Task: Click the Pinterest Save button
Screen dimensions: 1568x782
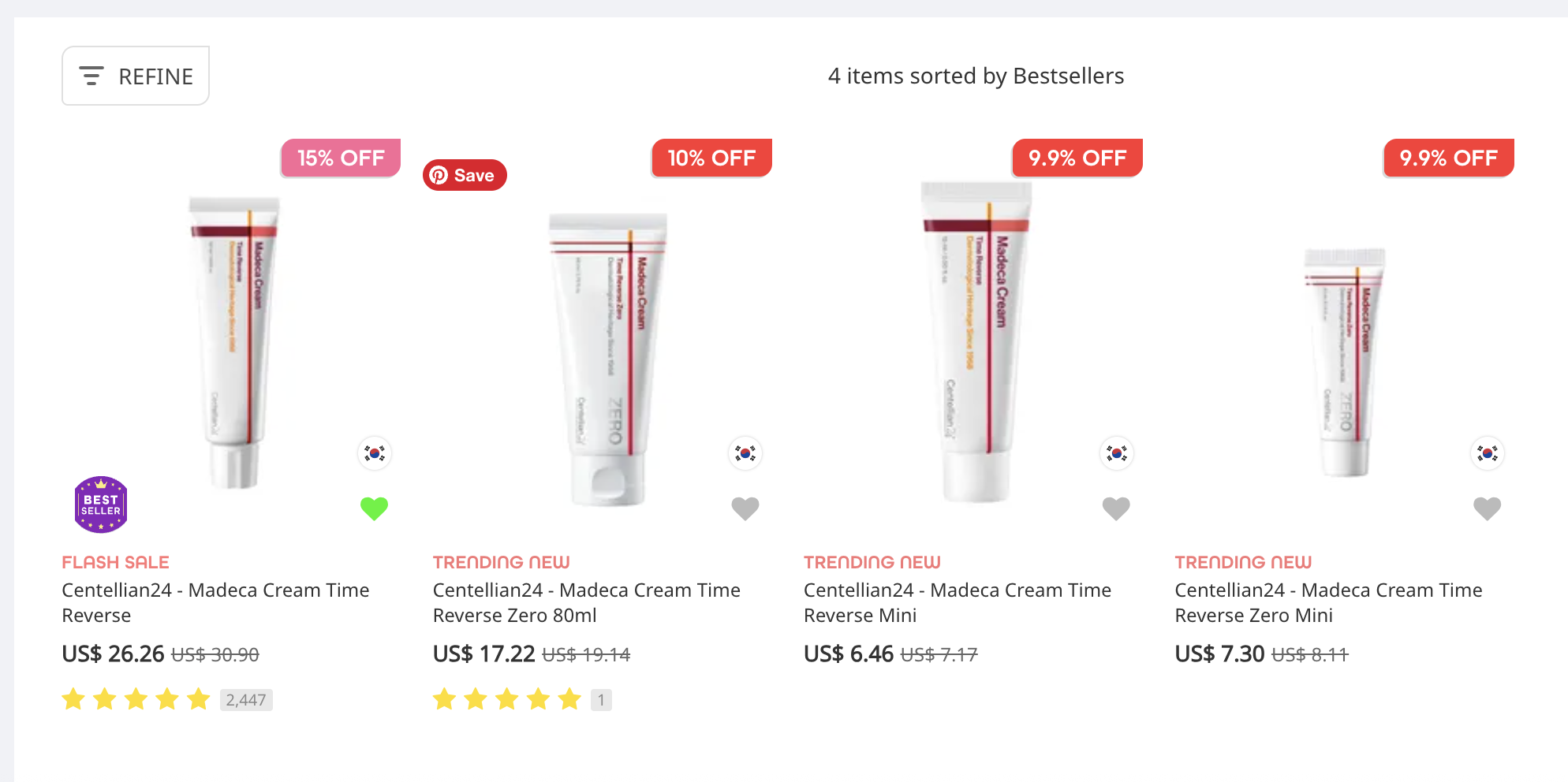Action: [x=465, y=175]
